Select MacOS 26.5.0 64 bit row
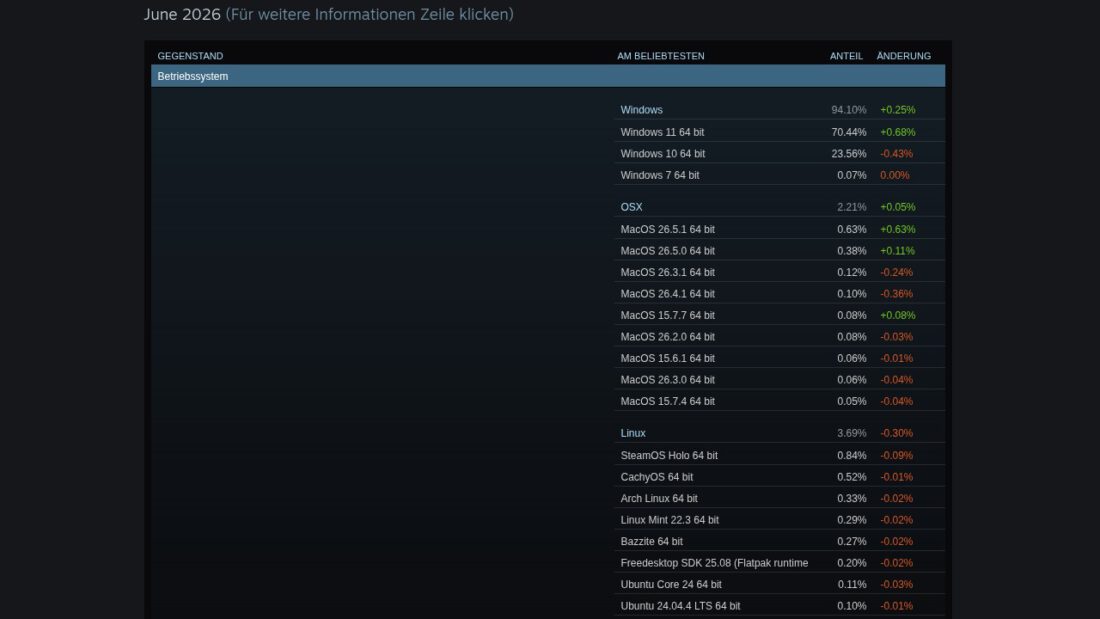The image size is (1100, 619). click(x=779, y=251)
